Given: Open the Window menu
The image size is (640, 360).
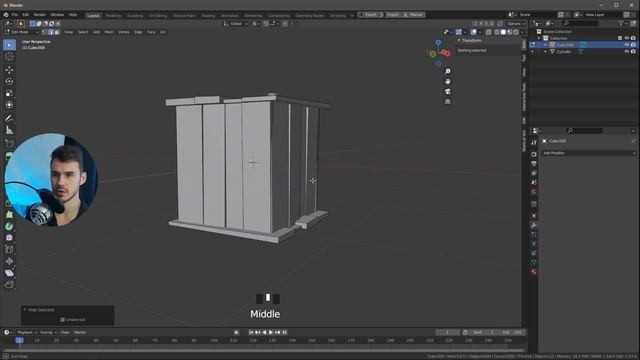Looking at the screenshot, I should [57, 15].
